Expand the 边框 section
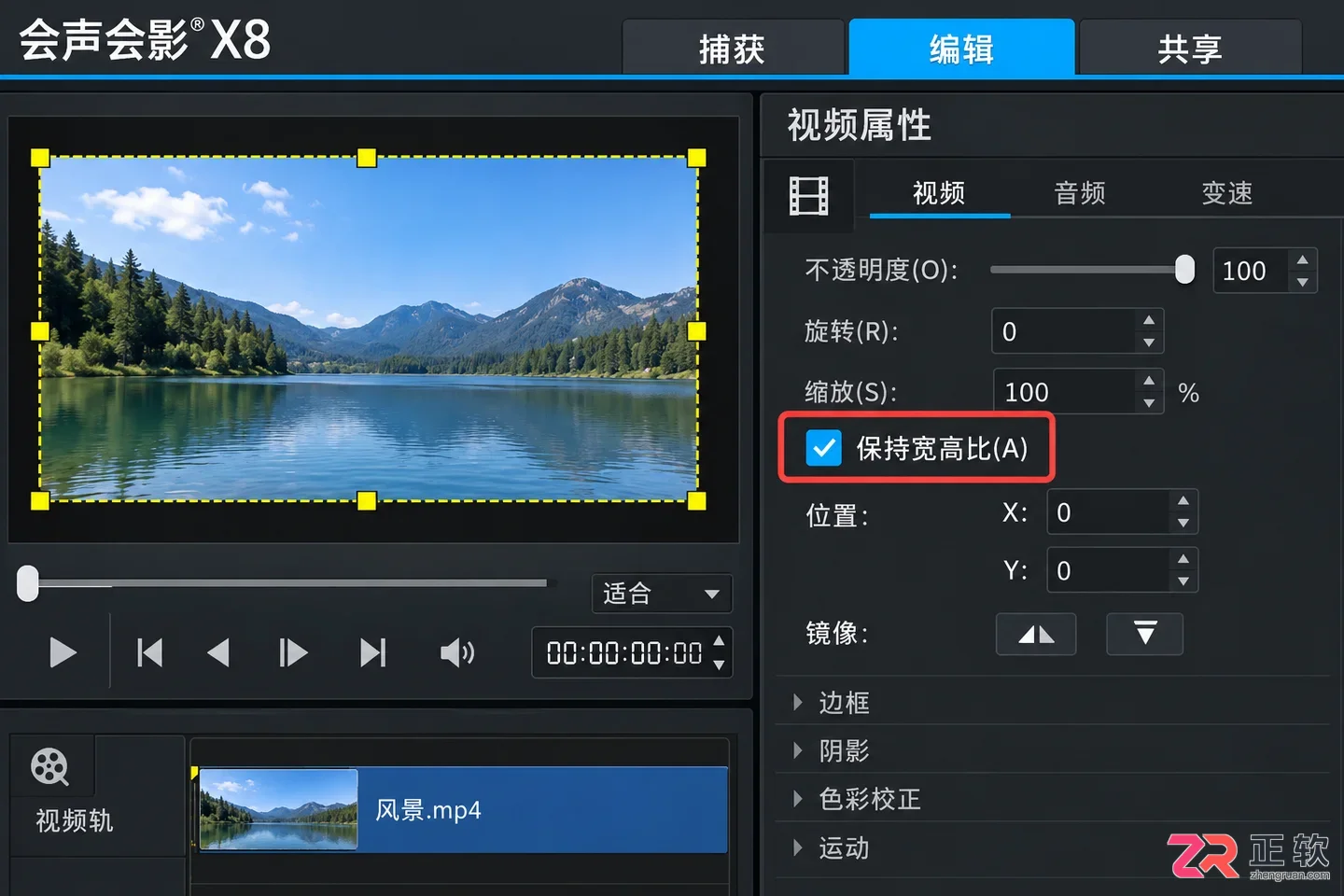This screenshot has height=896, width=1344. click(x=798, y=702)
